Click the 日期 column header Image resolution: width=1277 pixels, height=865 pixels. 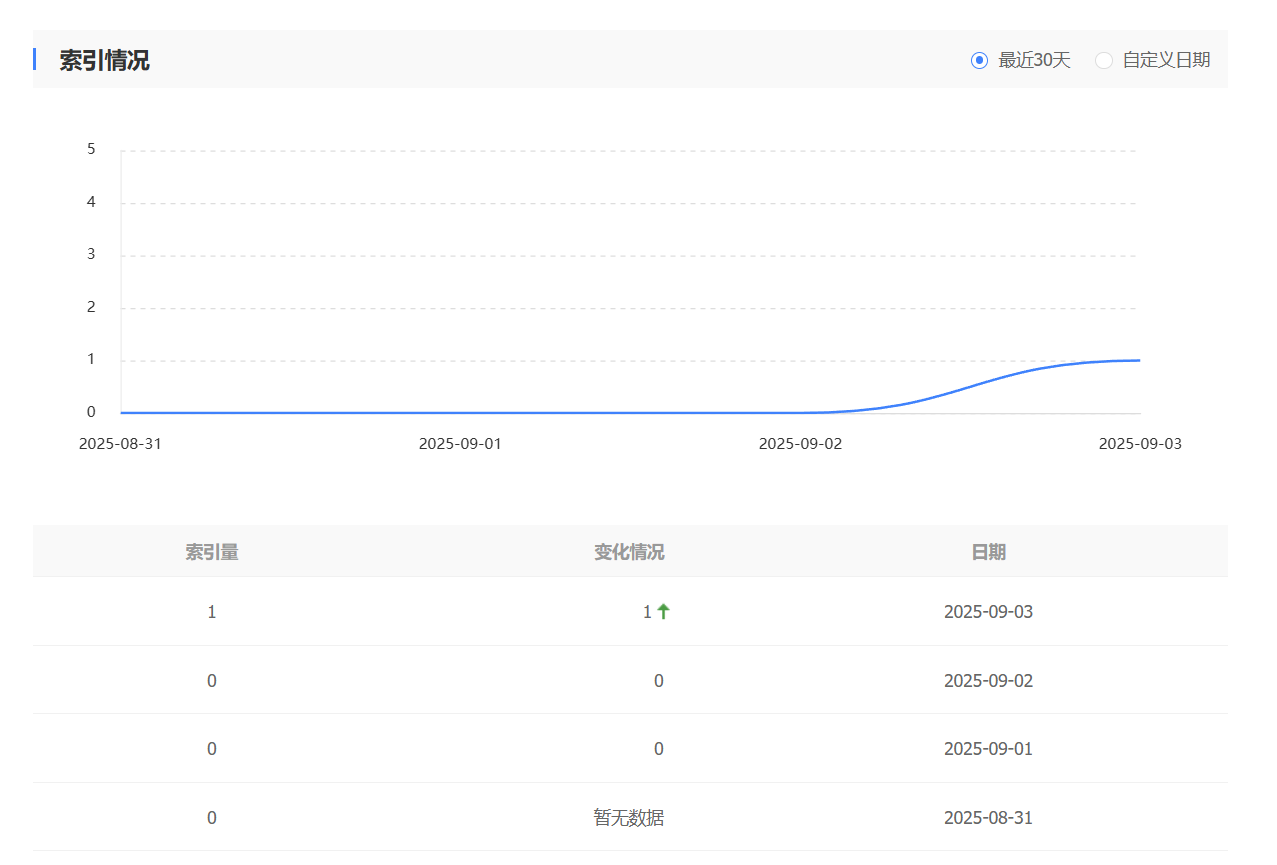[988, 552]
